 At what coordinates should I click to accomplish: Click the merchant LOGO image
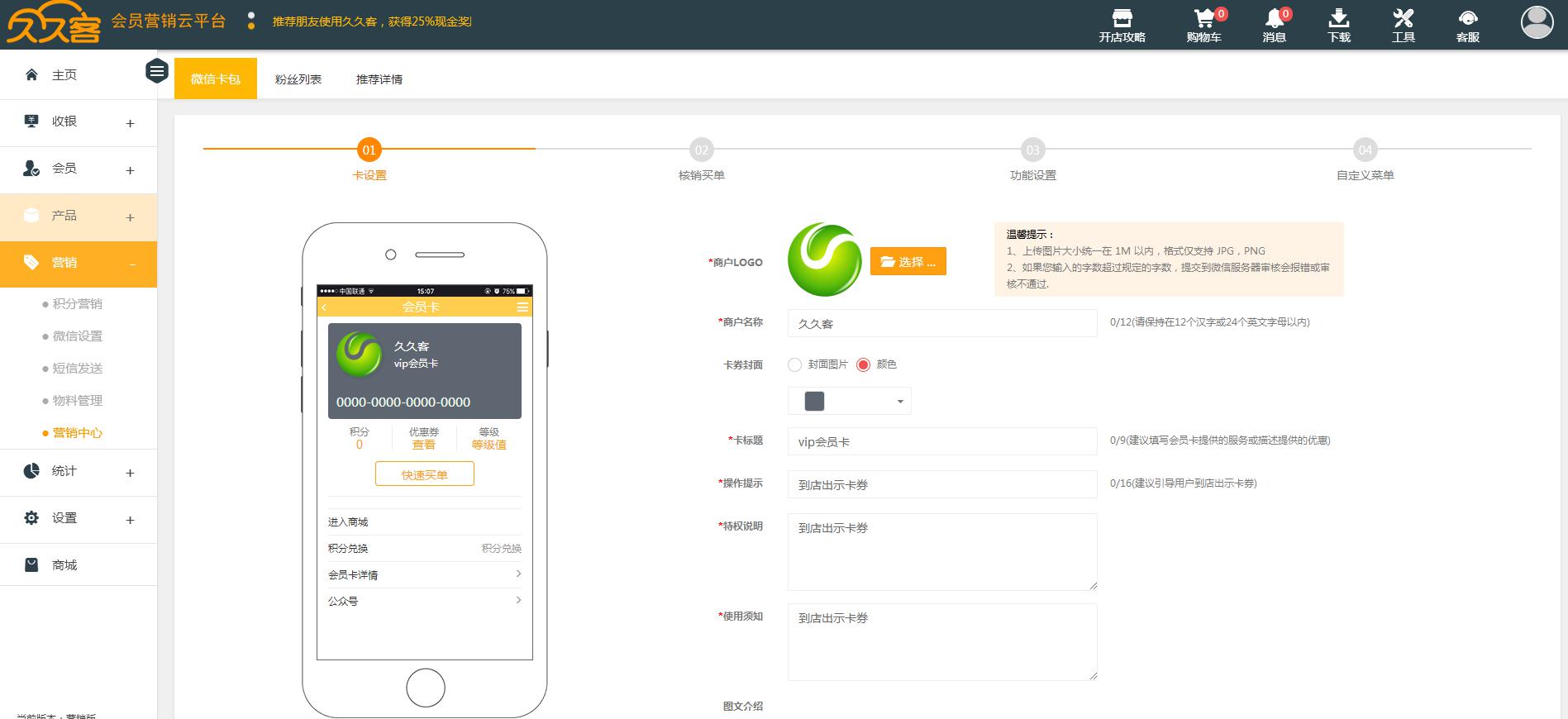tap(825, 260)
